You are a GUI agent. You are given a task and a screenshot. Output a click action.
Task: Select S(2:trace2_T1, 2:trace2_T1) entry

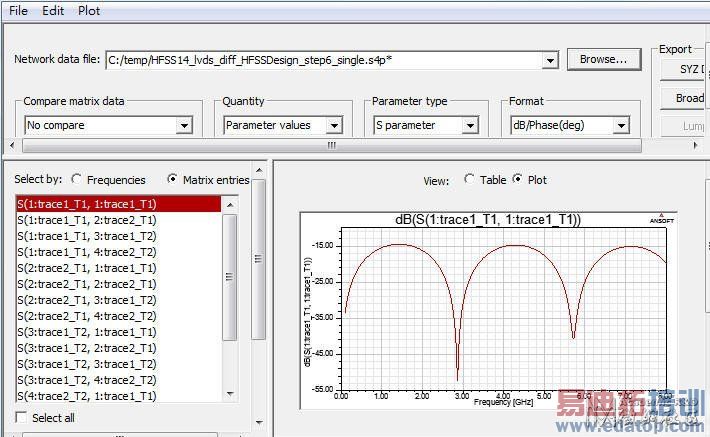coord(119,284)
